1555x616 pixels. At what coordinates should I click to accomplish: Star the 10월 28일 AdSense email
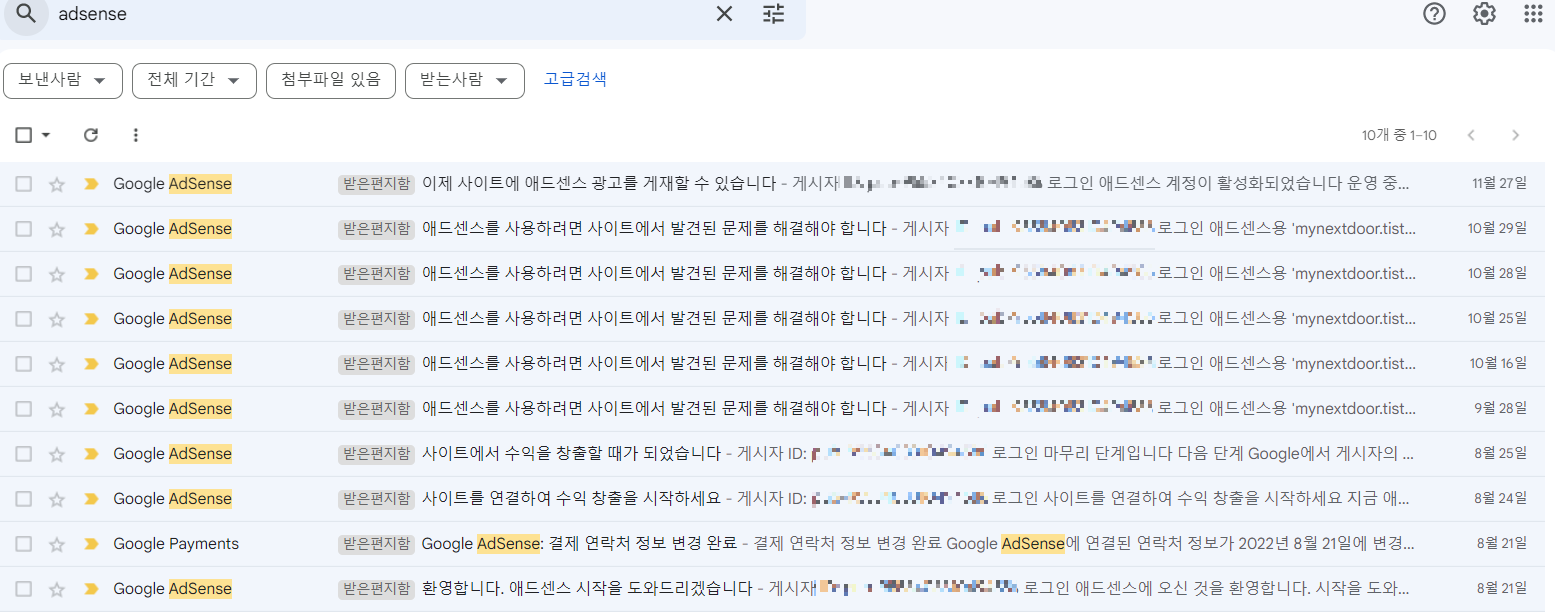coord(57,274)
